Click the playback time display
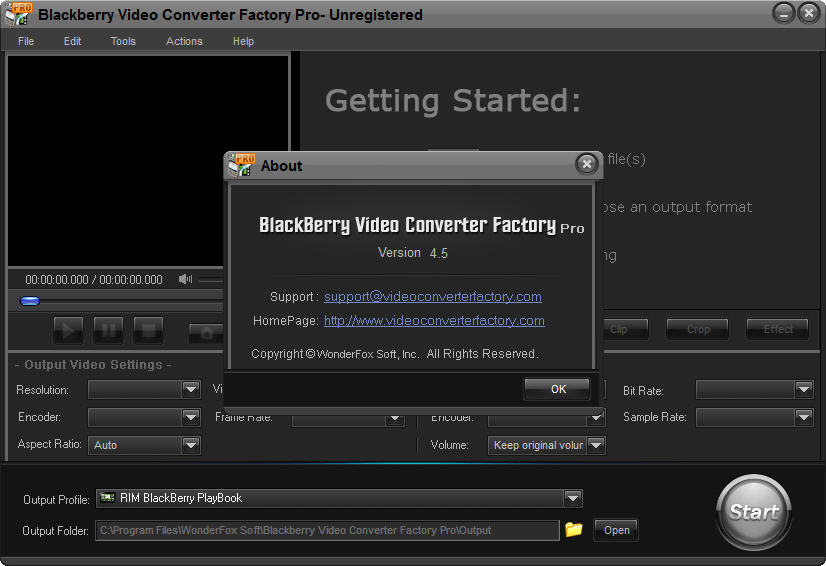Screen dimensions: 826x566 pyautogui.click(x=94, y=279)
